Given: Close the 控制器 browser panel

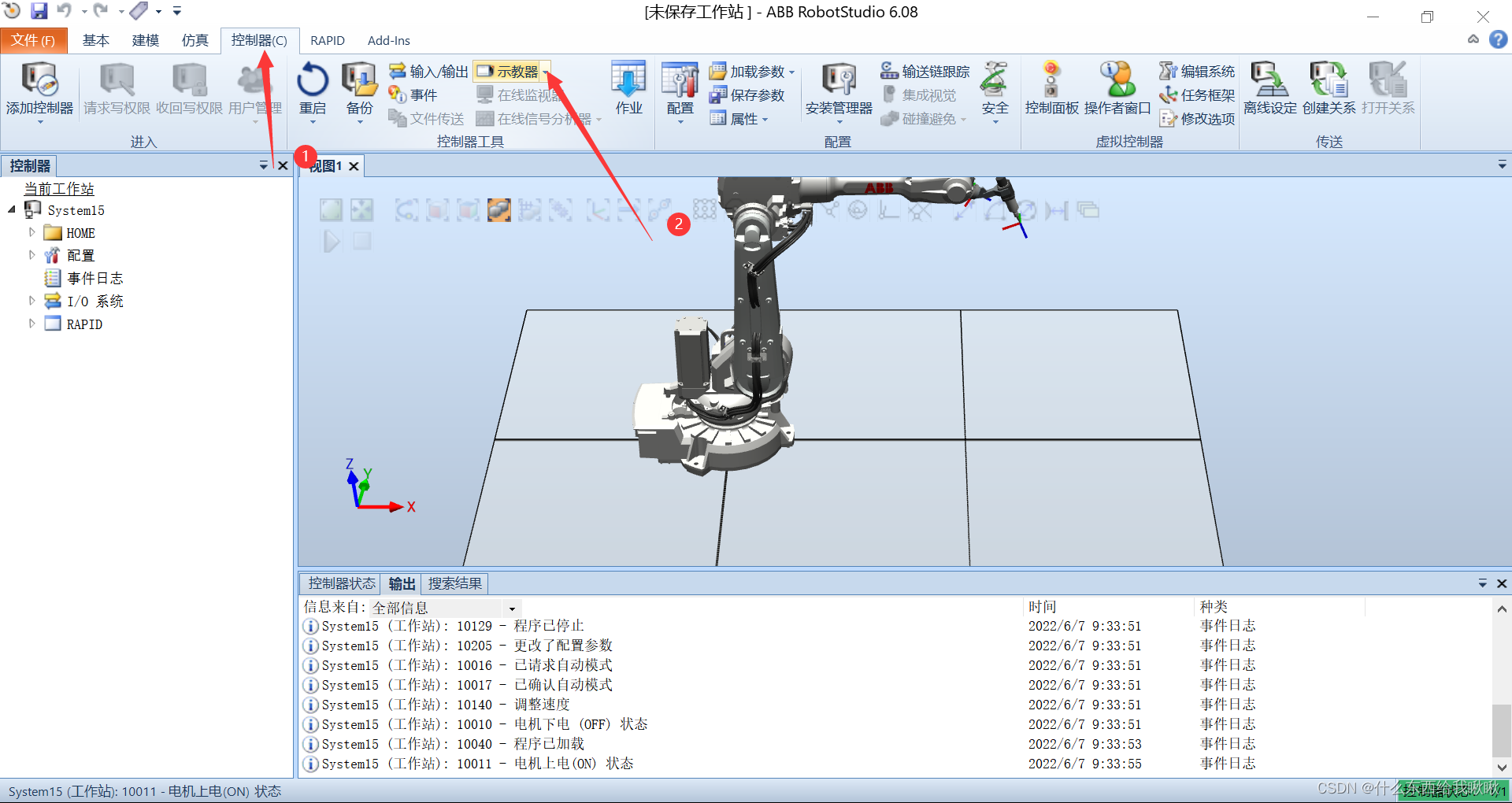Looking at the screenshot, I should pyautogui.click(x=283, y=165).
